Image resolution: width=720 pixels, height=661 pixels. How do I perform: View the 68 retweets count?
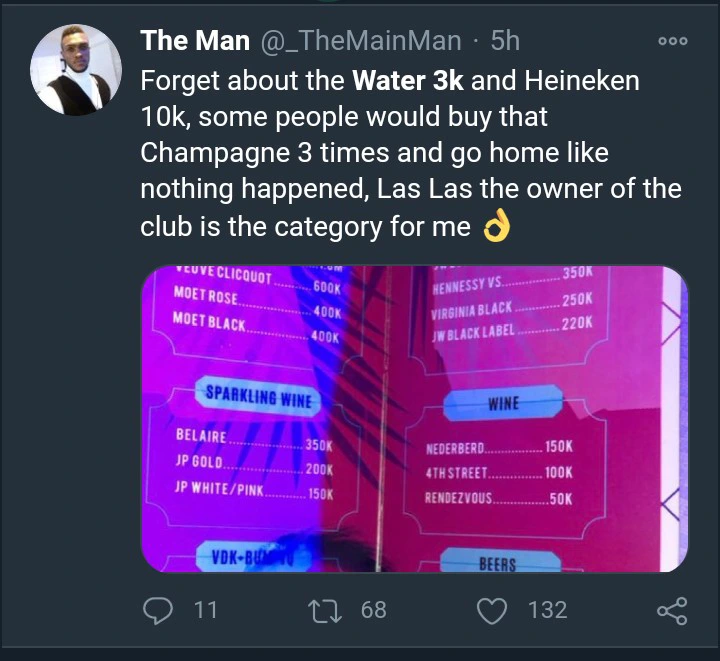coord(373,611)
